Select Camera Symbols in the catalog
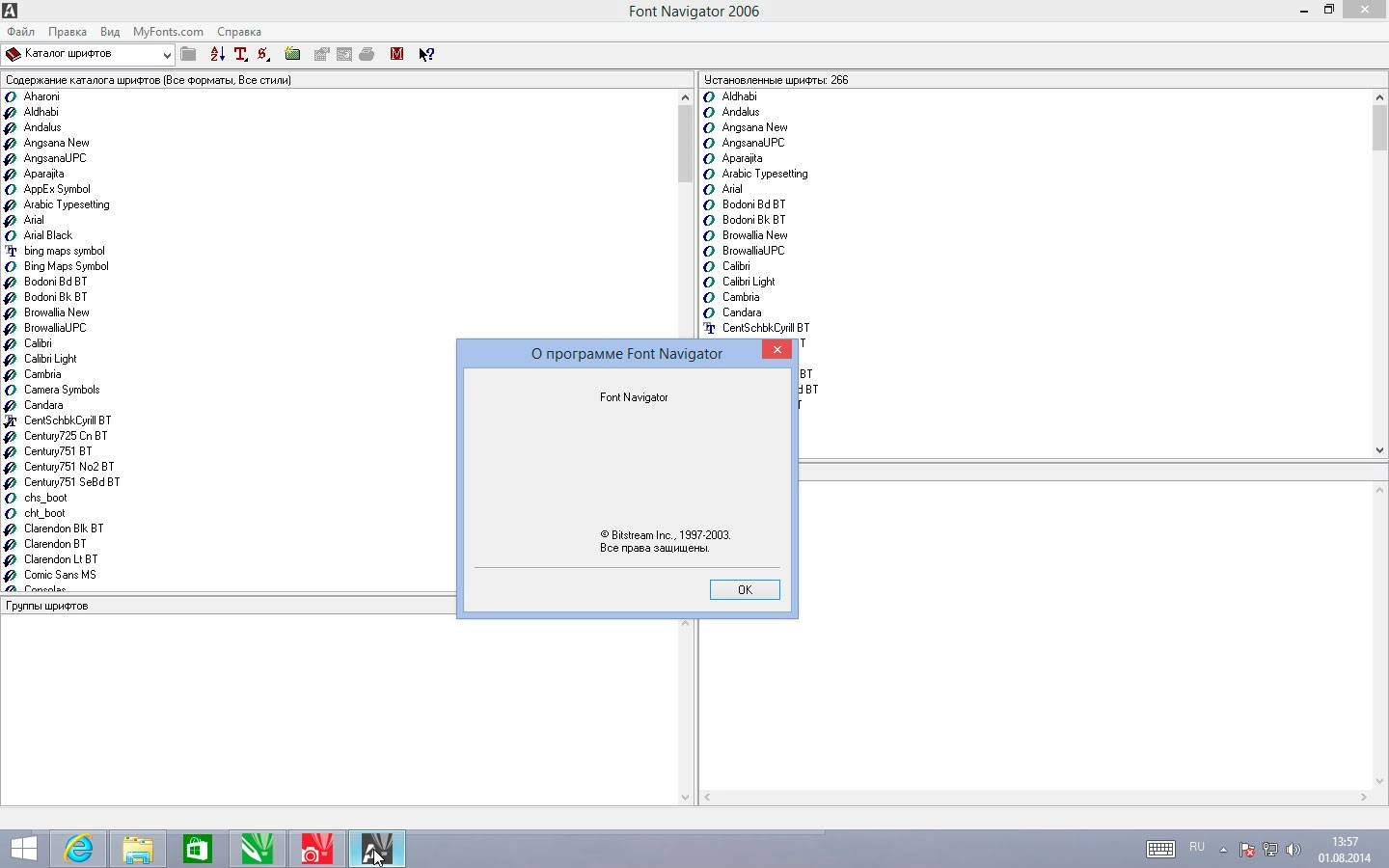 coord(62,390)
